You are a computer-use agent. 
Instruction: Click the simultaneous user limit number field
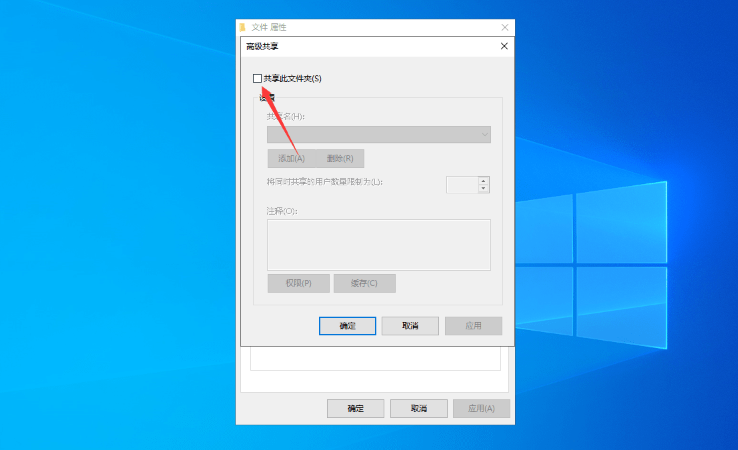[461, 184]
